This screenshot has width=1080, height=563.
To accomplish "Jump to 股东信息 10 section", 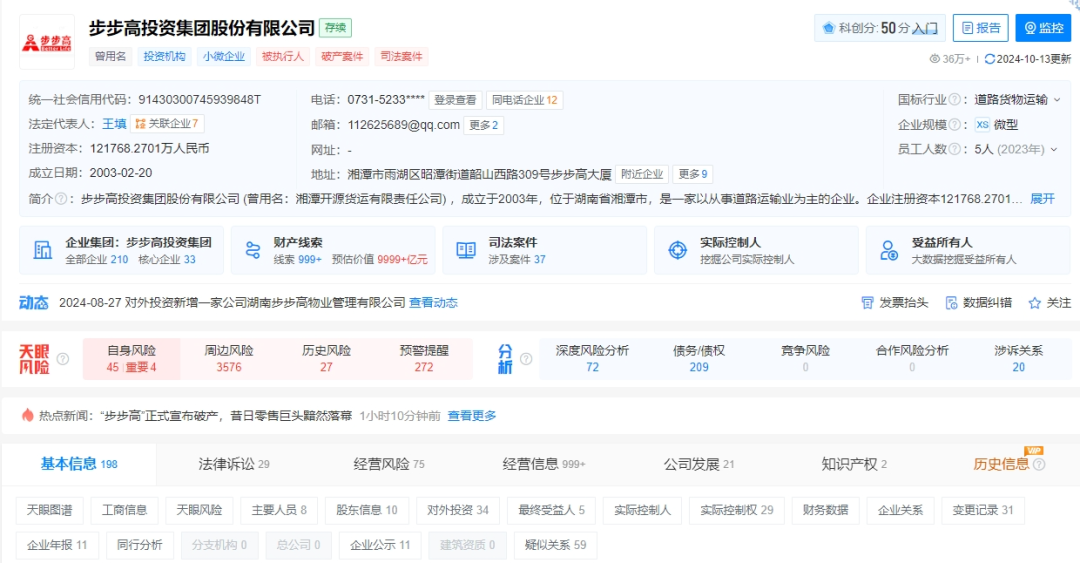I will coord(366,510).
